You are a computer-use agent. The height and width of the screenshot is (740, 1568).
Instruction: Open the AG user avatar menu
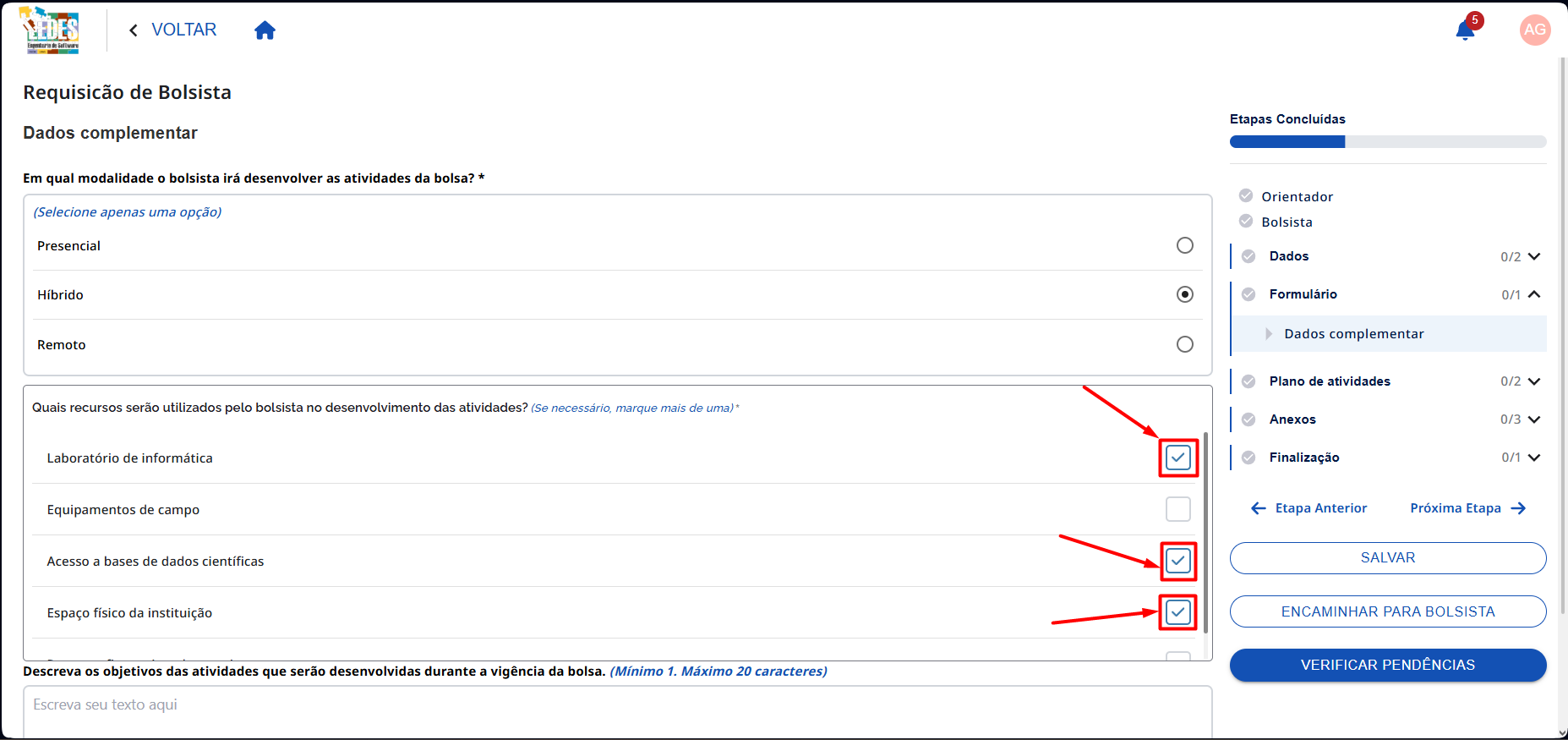tap(1534, 30)
